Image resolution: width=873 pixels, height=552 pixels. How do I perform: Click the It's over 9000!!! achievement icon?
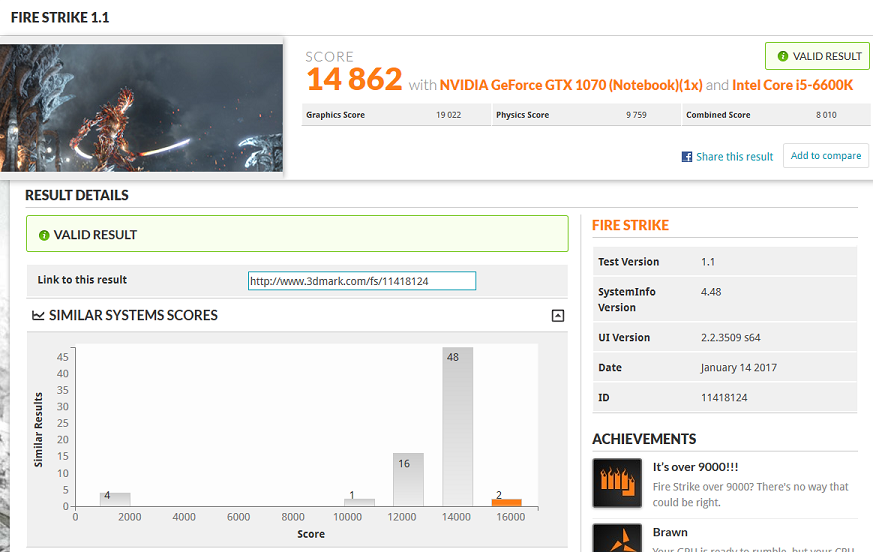[x=617, y=483]
